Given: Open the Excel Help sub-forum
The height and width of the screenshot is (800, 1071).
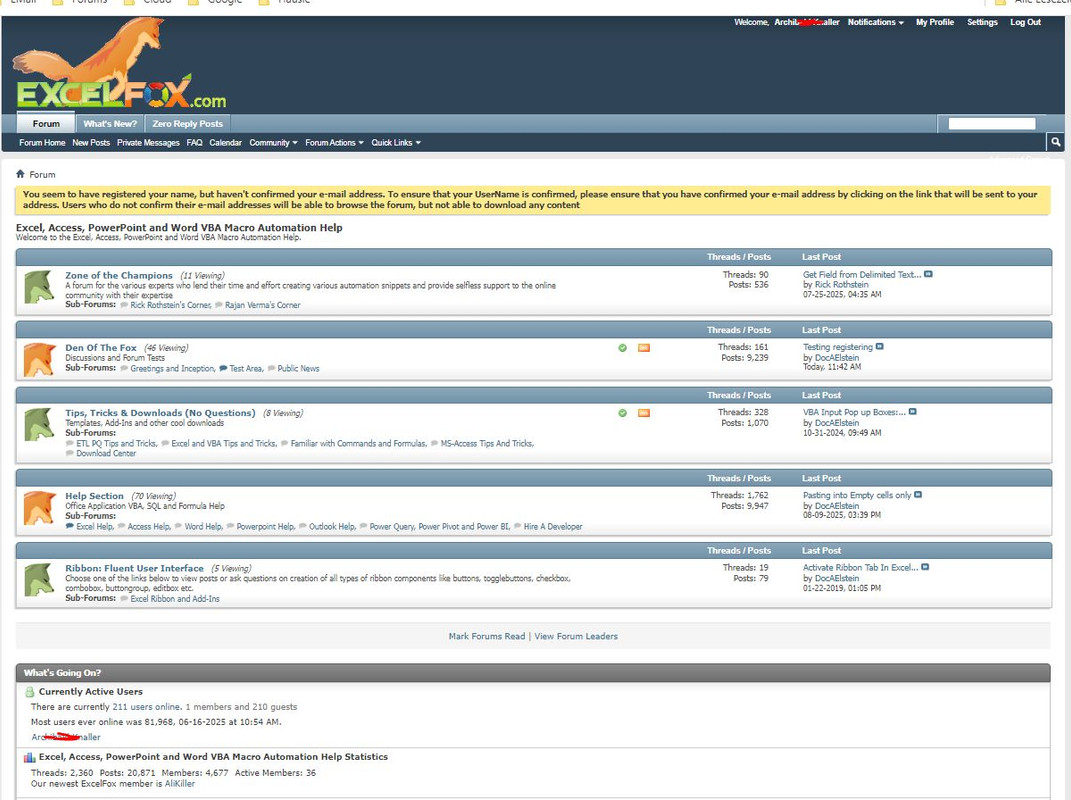Looking at the screenshot, I should click(94, 527).
